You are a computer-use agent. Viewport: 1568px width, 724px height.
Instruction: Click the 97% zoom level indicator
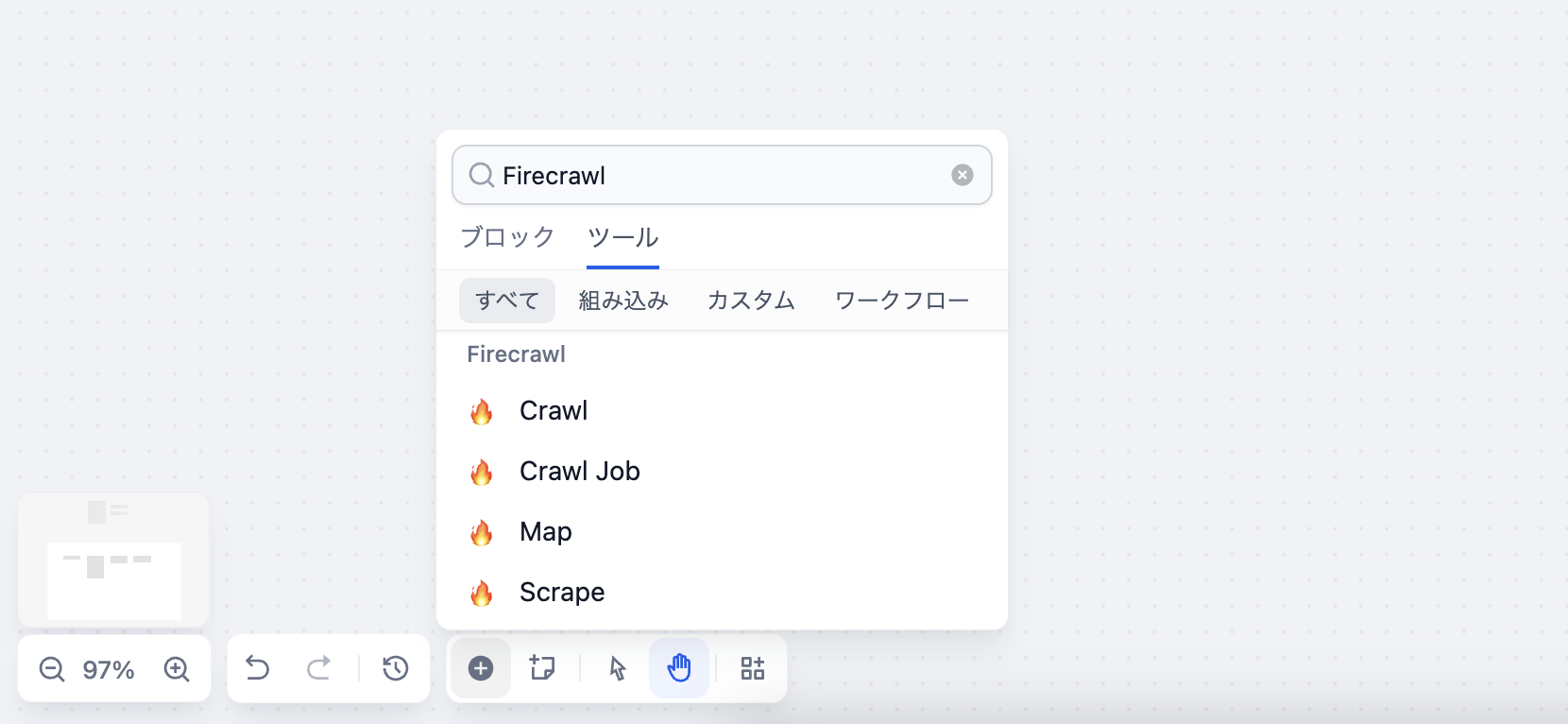pos(107,669)
